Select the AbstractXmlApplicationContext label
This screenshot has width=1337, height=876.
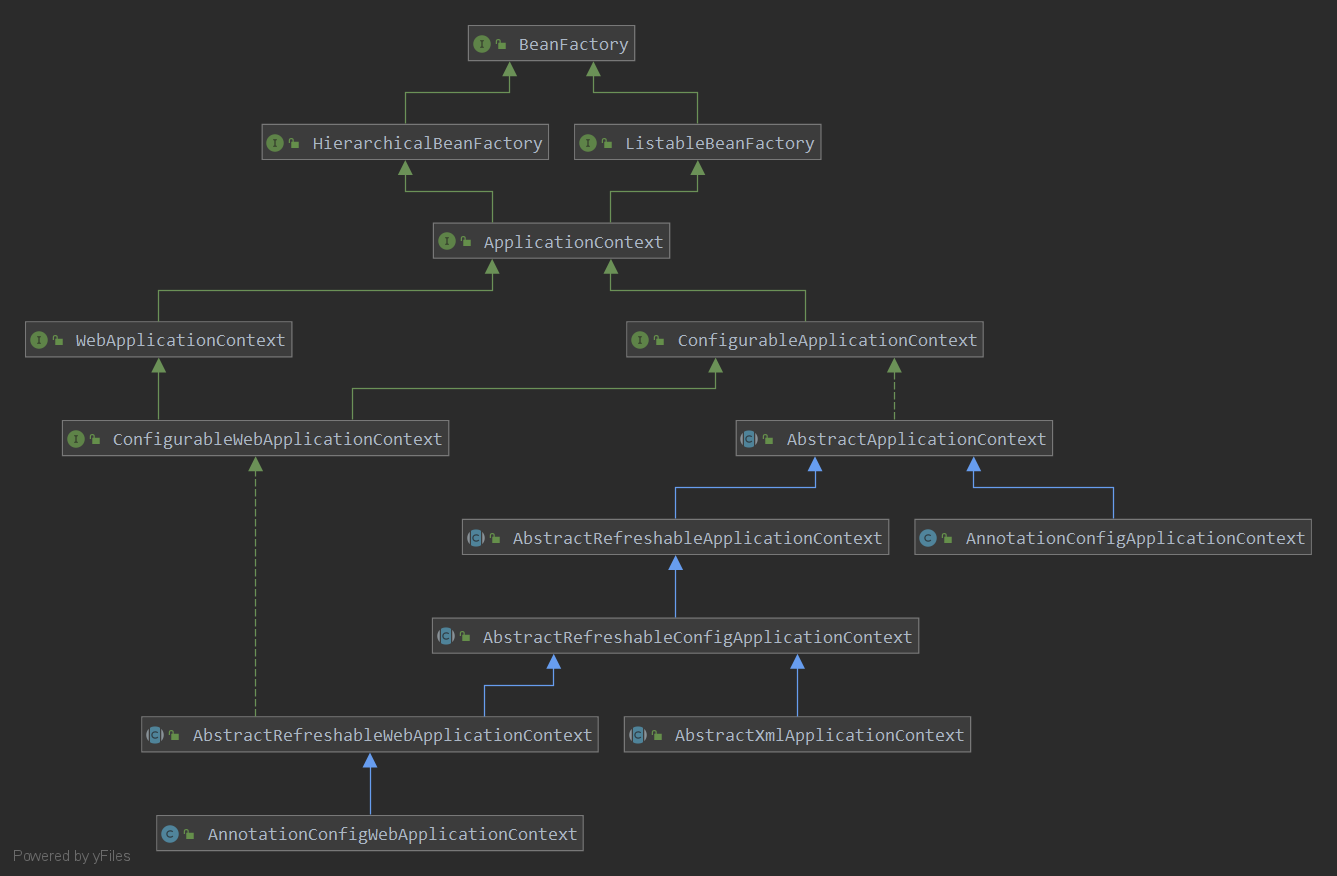click(819, 736)
